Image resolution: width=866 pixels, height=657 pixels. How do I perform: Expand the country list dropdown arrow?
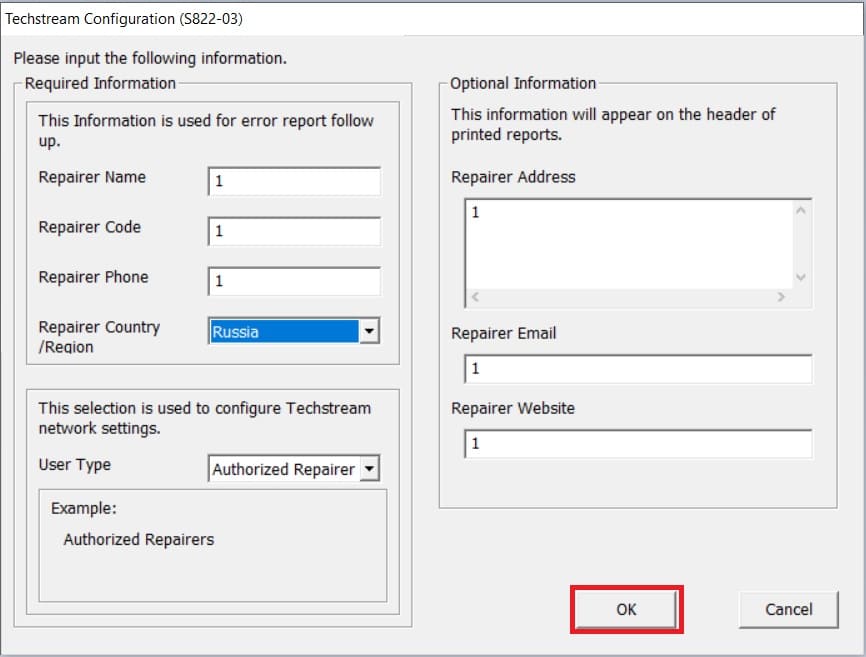tap(369, 331)
